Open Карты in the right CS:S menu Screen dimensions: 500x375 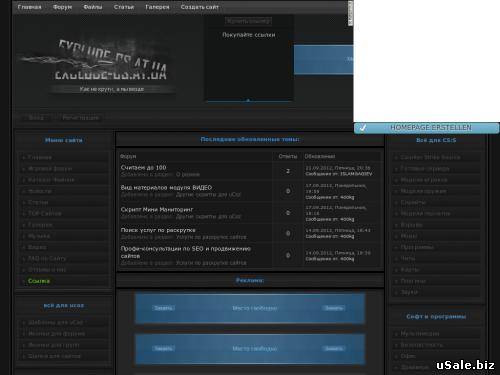coord(410,269)
